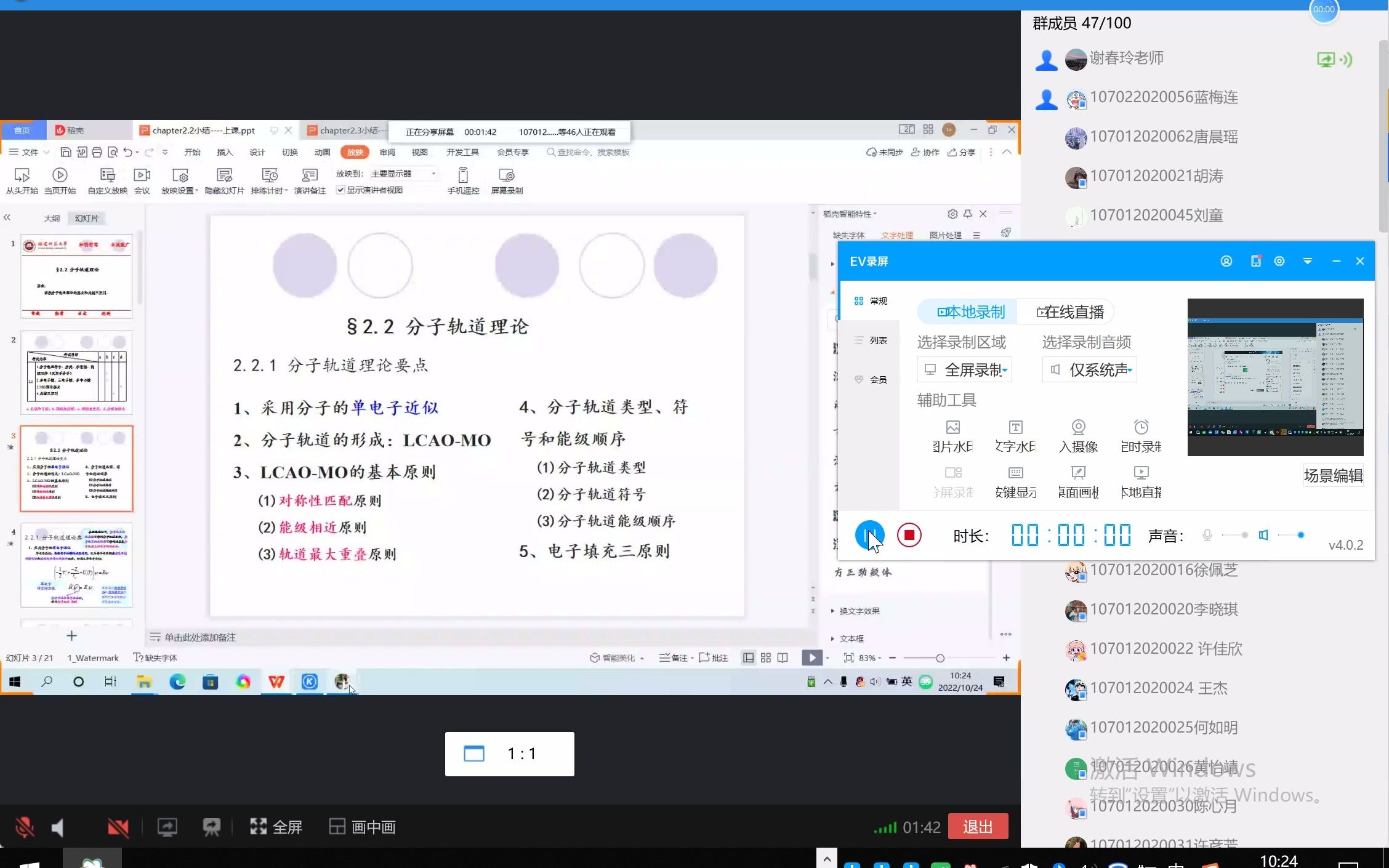Toggle the 备注 notes button in WPS status bar

(x=676, y=658)
